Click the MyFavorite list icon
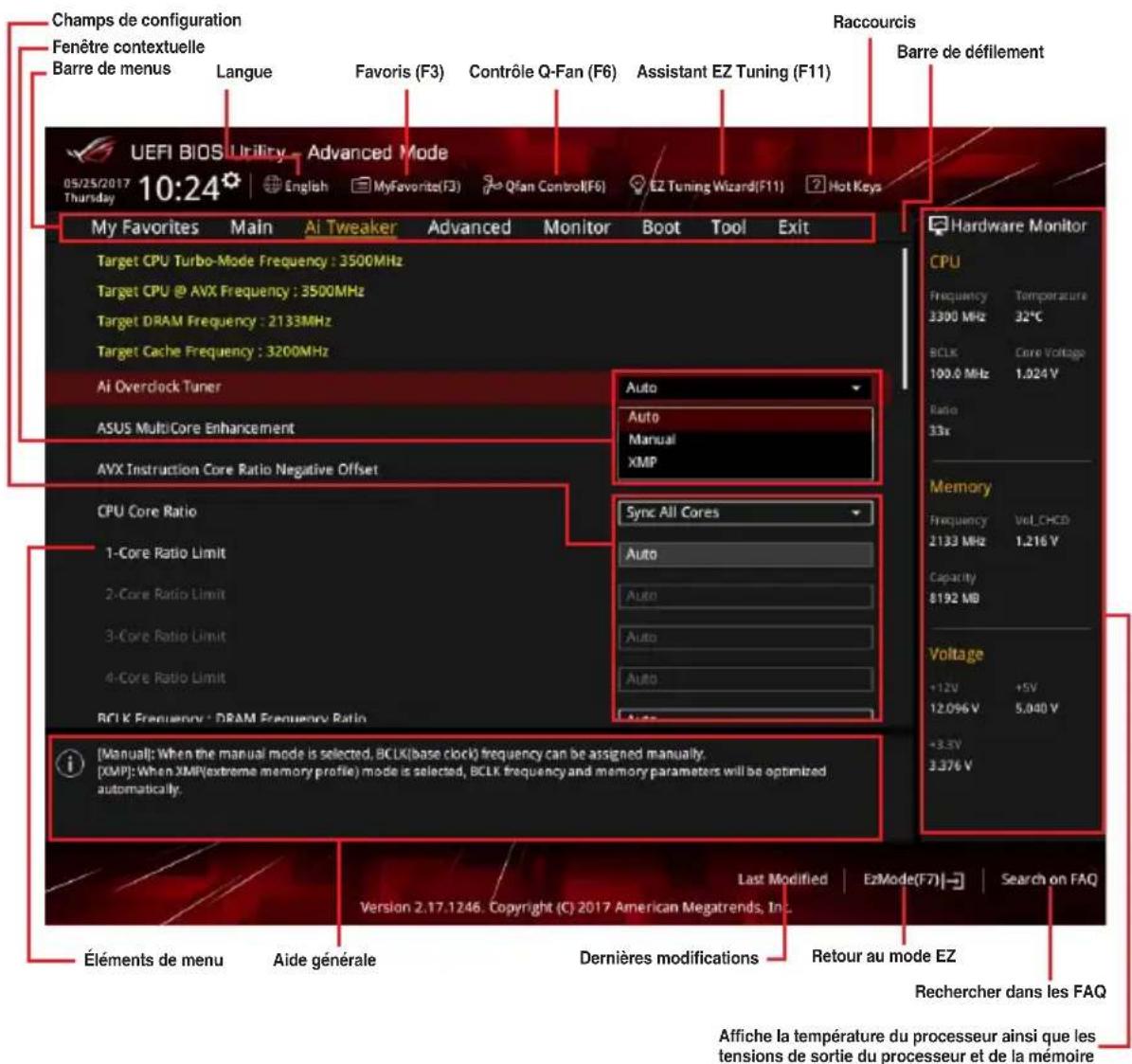1132x1064 pixels. (x=360, y=186)
